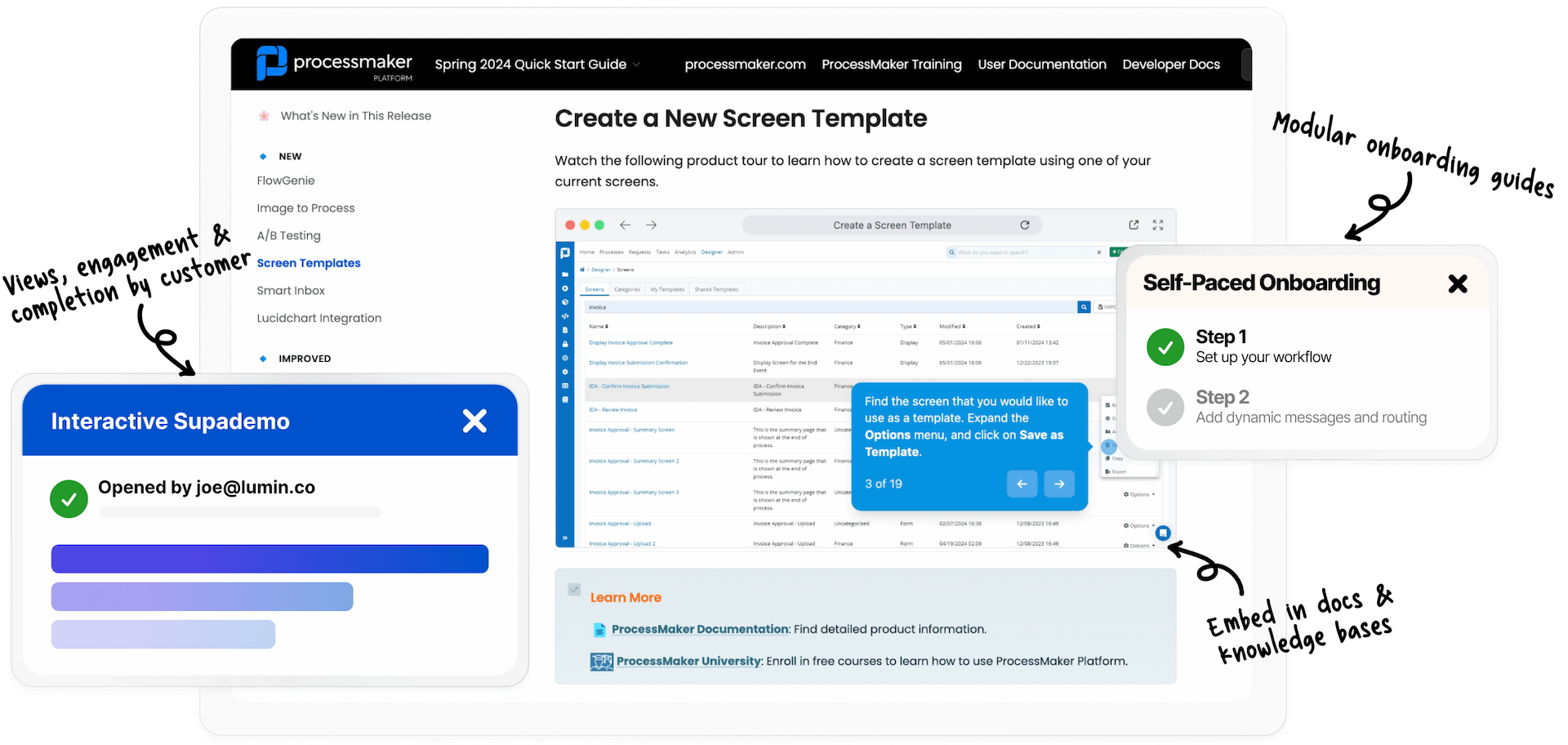Go to next tour step arrow
The width and height of the screenshot is (1568, 745).
1059,484
